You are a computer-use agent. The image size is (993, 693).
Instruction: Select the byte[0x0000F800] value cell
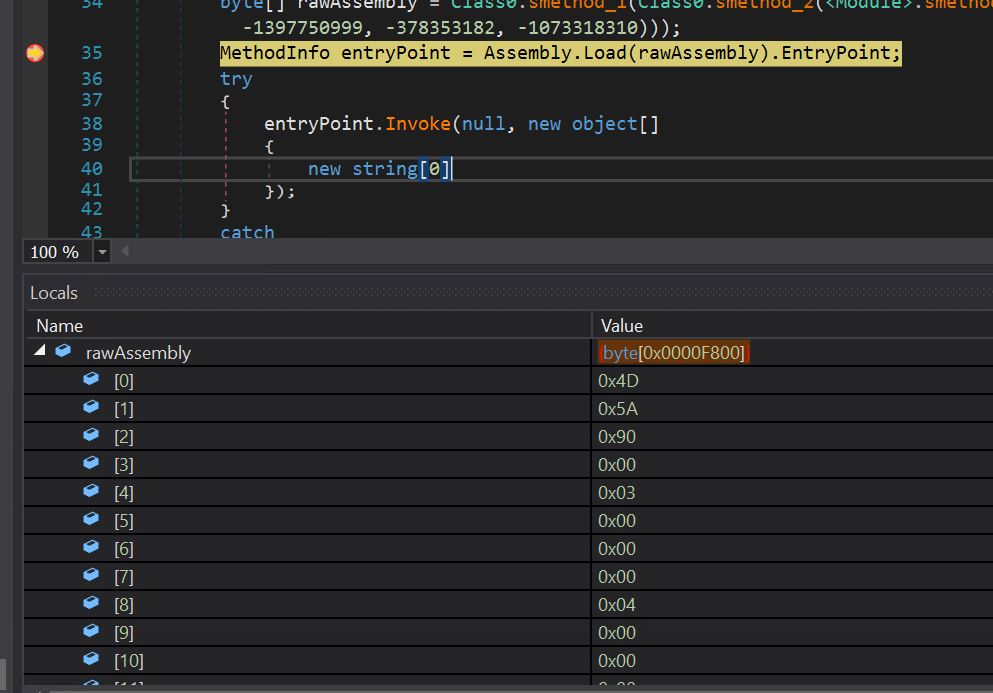[x=674, y=353]
